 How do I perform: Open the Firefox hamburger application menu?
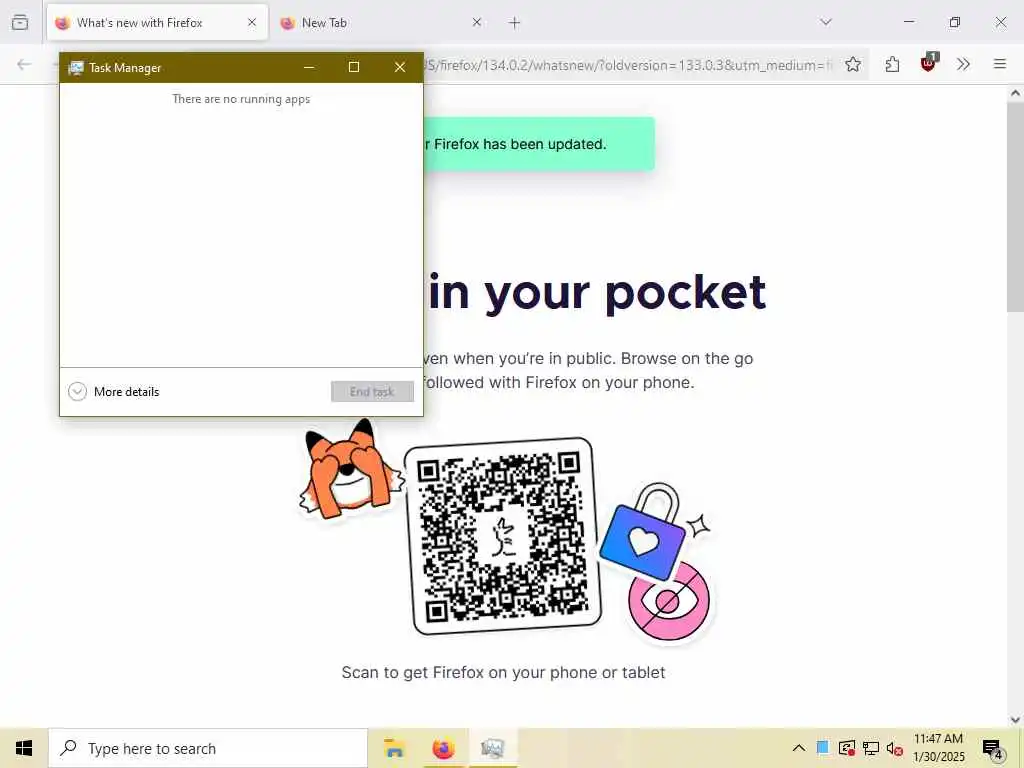coord(999,64)
